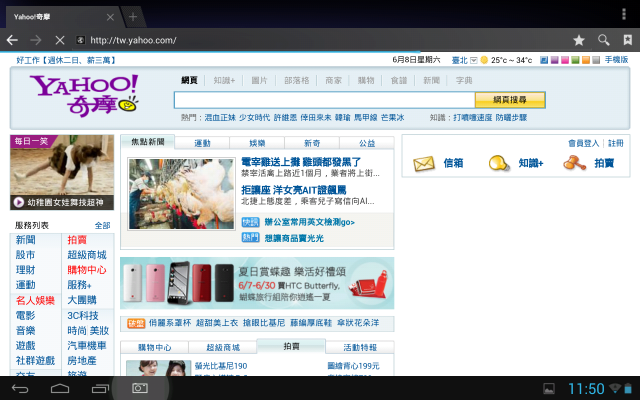This screenshot has height=400, width=640.
Task: Open Android recent apps button
Action: click(x=100, y=389)
